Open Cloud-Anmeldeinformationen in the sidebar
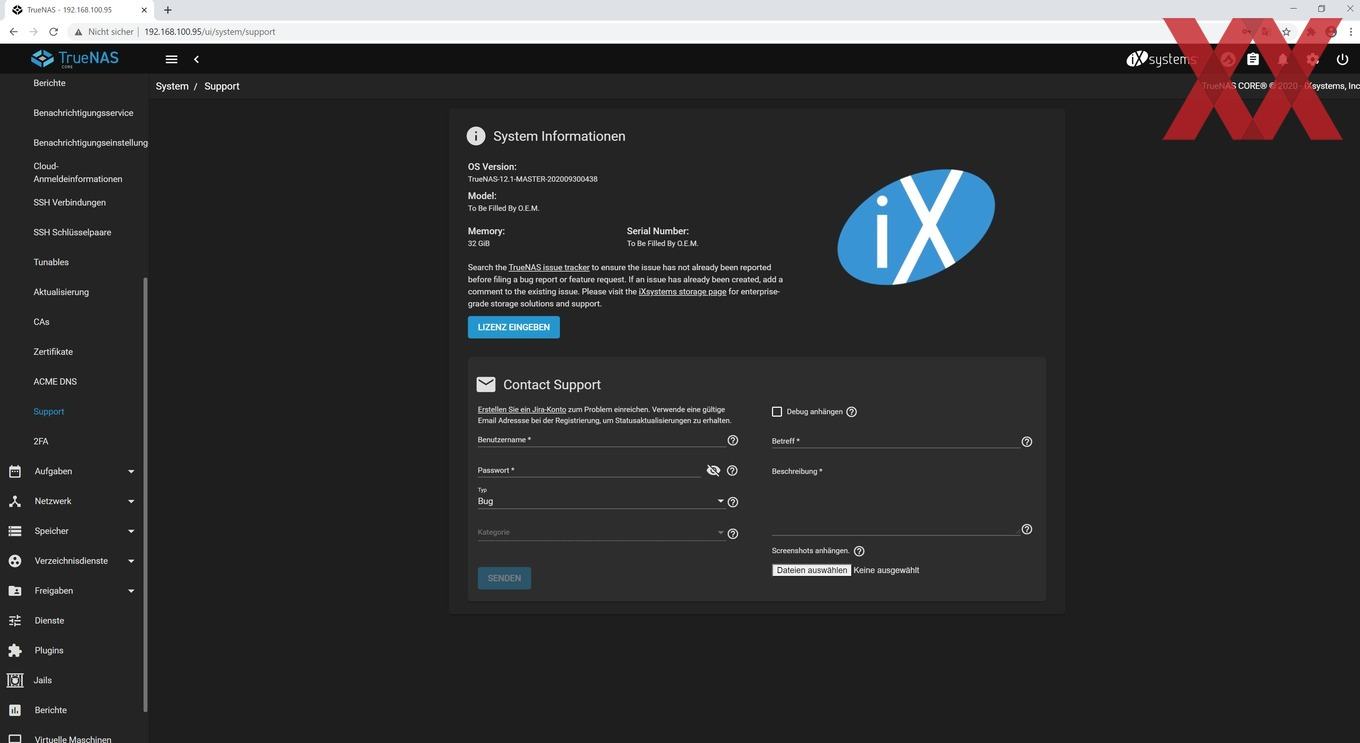The height and width of the screenshot is (743, 1360). pos(78,172)
